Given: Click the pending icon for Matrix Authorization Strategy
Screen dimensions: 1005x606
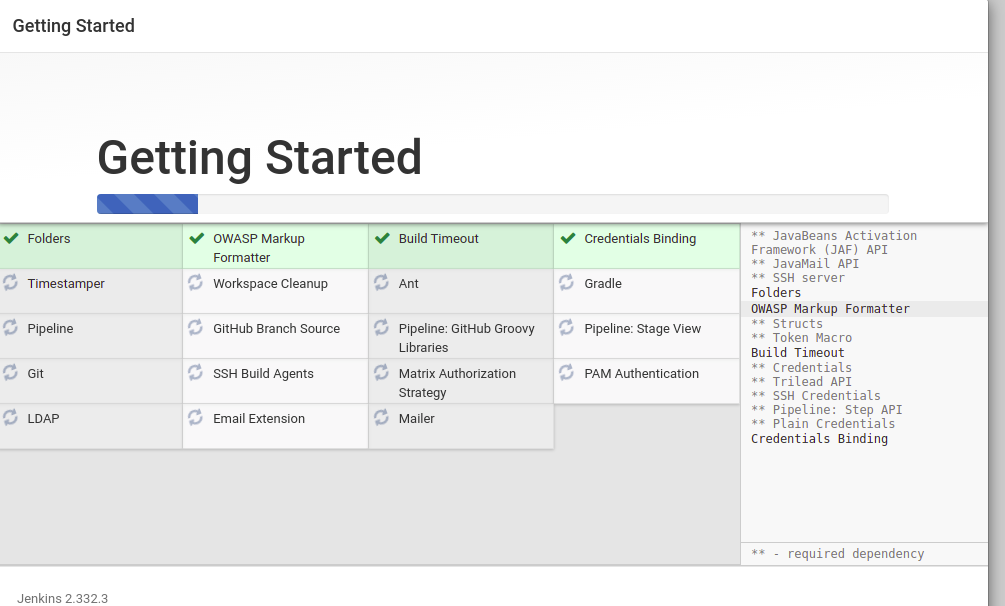Looking at the screenshot, I should pyautogui.click(x=381, y=372).
